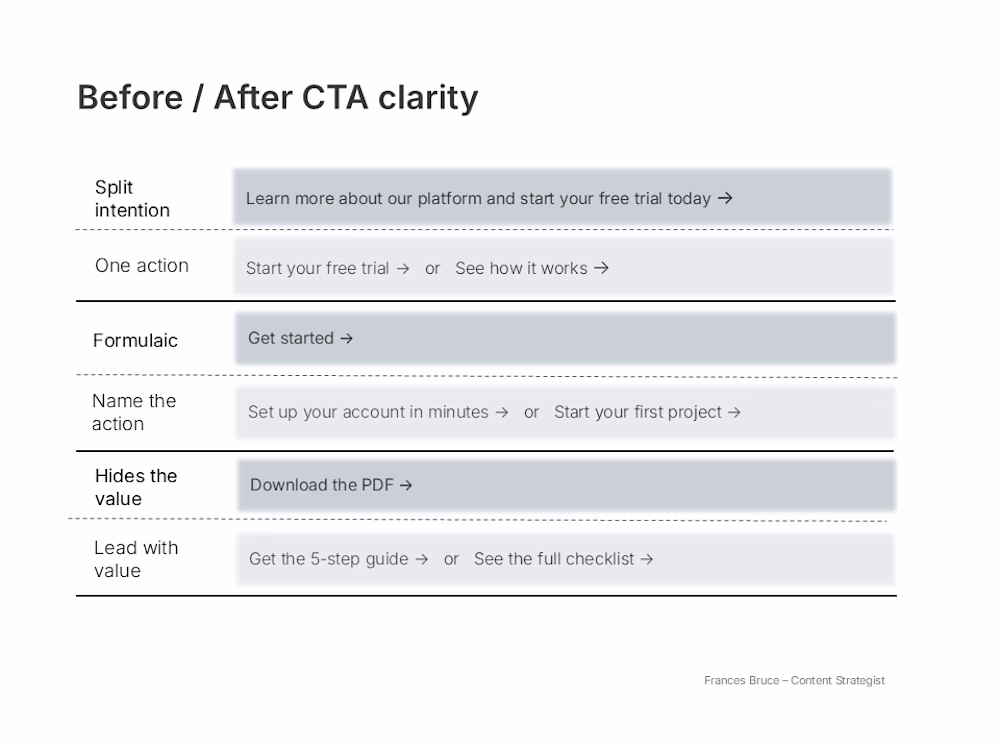
Task: Select the "Split intention" row label
Action: 132,198
